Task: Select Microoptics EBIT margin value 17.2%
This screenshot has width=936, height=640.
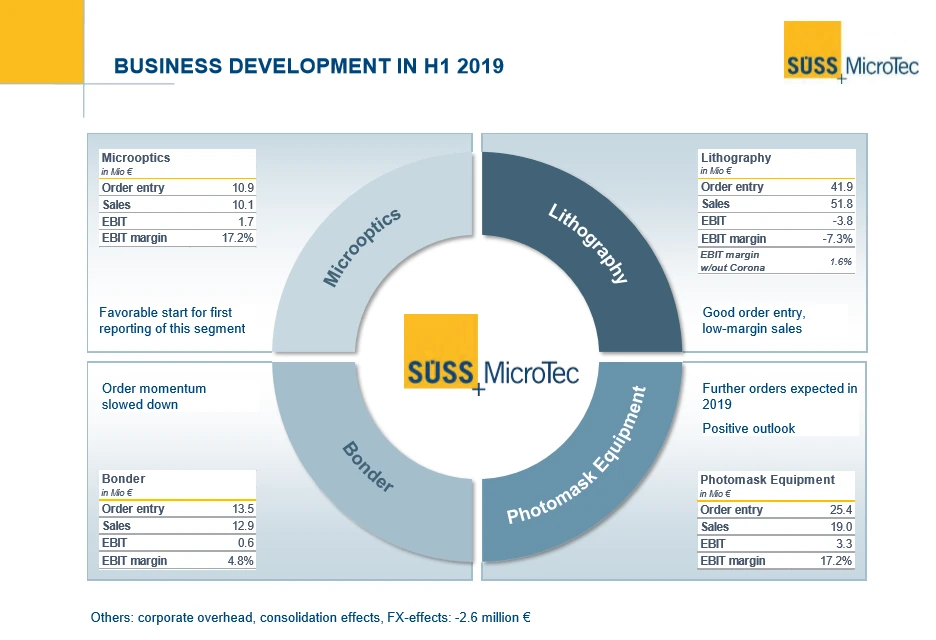Action: 236,238
